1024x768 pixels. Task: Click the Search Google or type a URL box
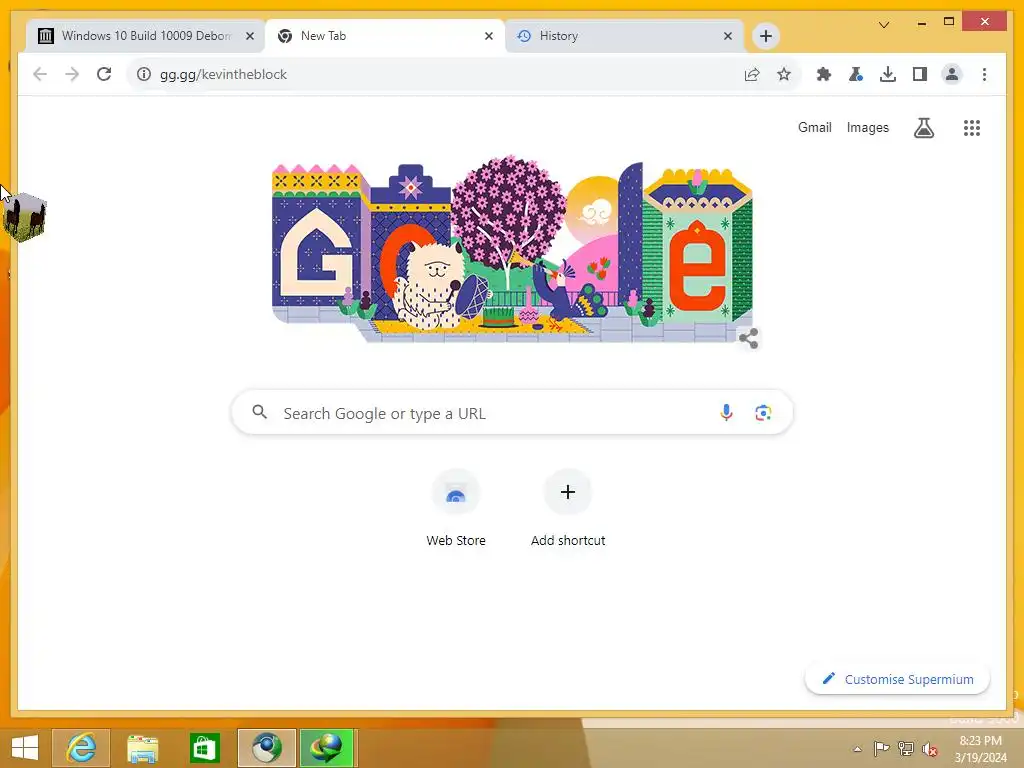tap(512, 413)
